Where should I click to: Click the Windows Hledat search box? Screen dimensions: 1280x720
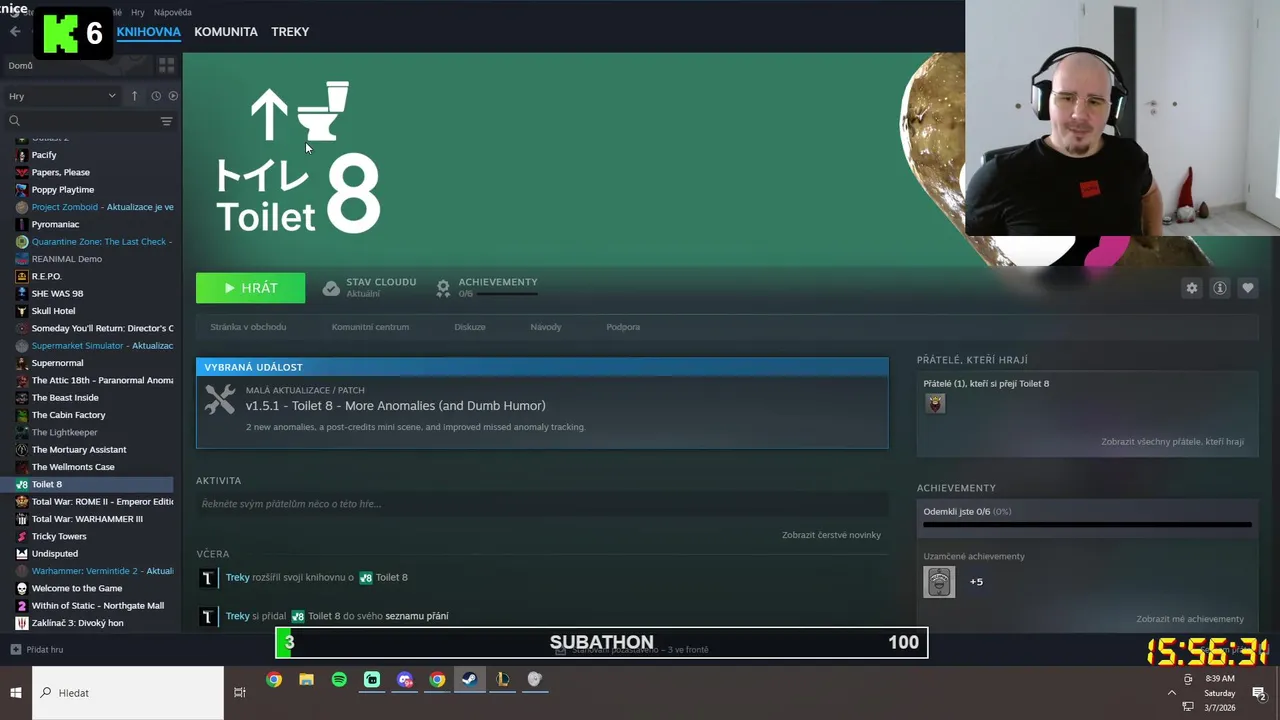click(x=128, y=692)
